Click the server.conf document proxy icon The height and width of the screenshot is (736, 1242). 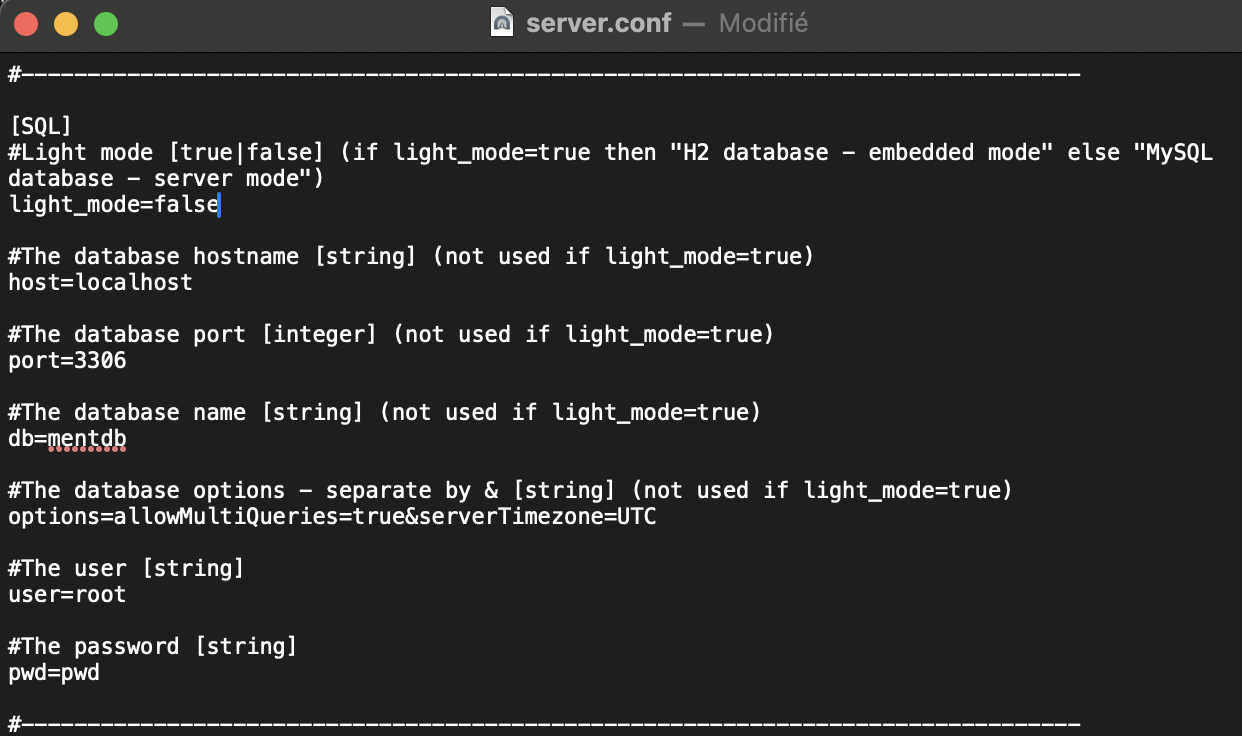coord(502,22)
